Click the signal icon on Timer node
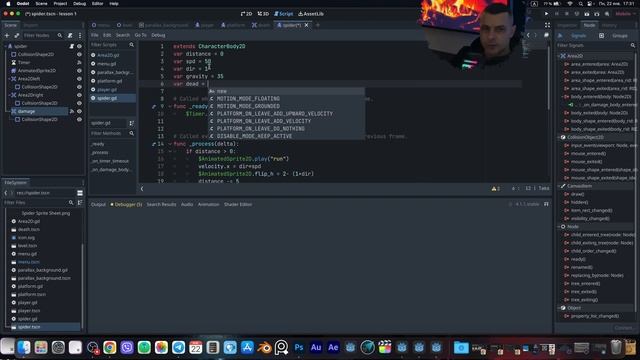640x360 pixels. pyautogui.click(x=79, y=62)
